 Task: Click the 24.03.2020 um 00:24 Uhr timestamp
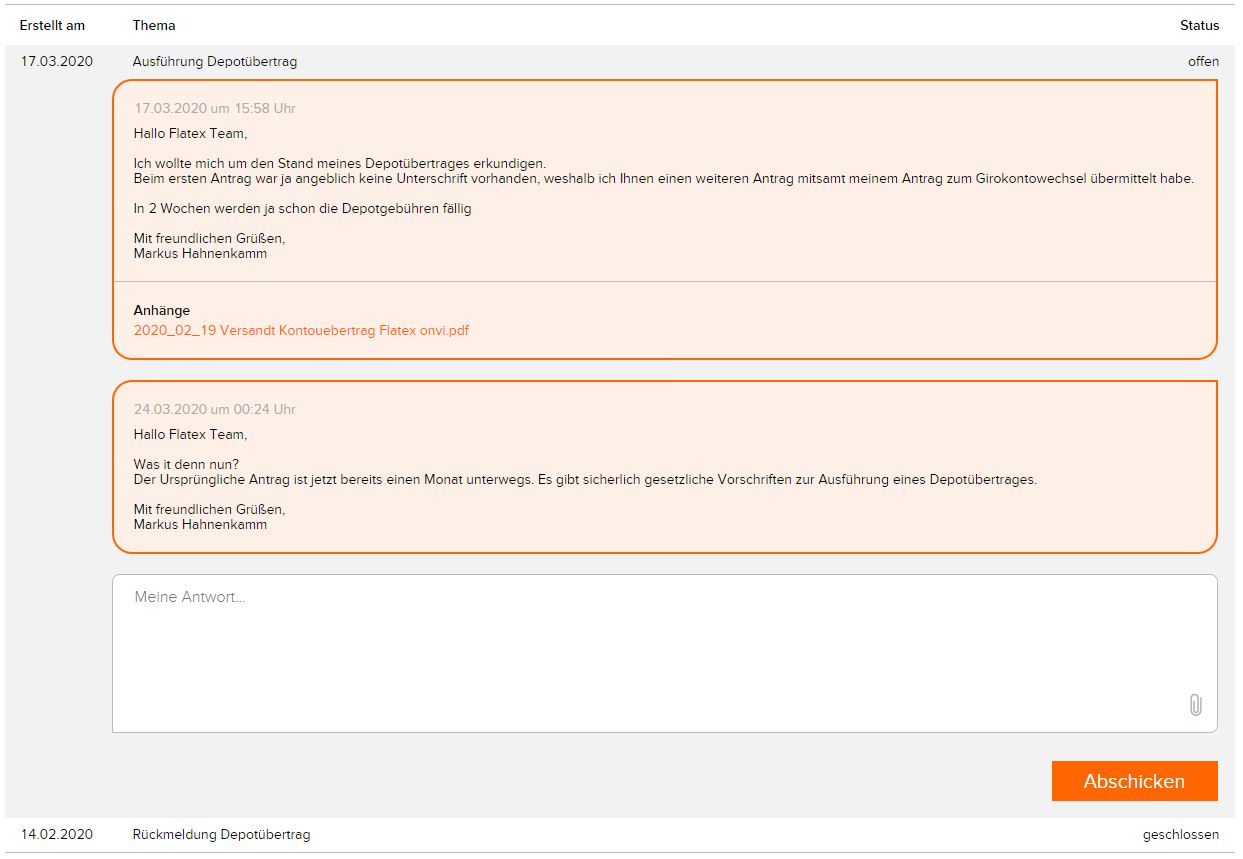215,410
